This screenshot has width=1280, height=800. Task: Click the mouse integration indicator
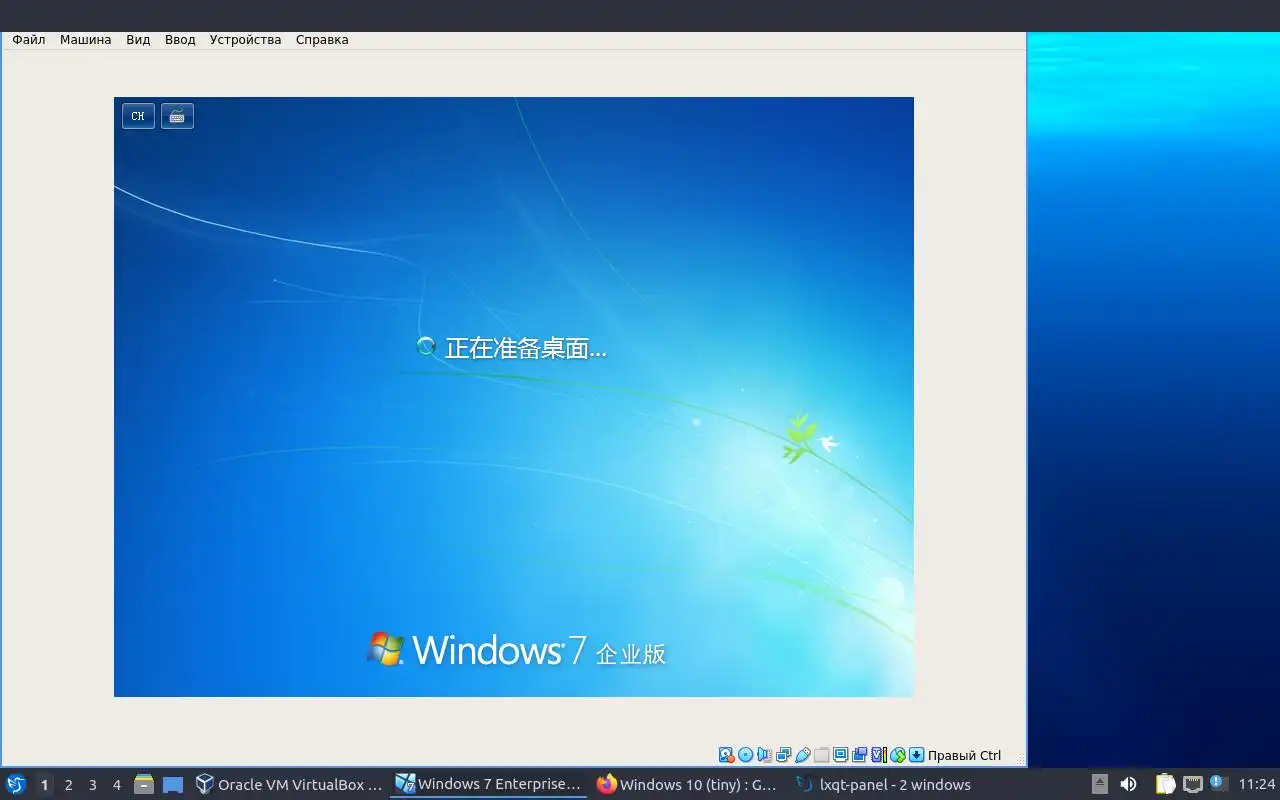(897, 755)
